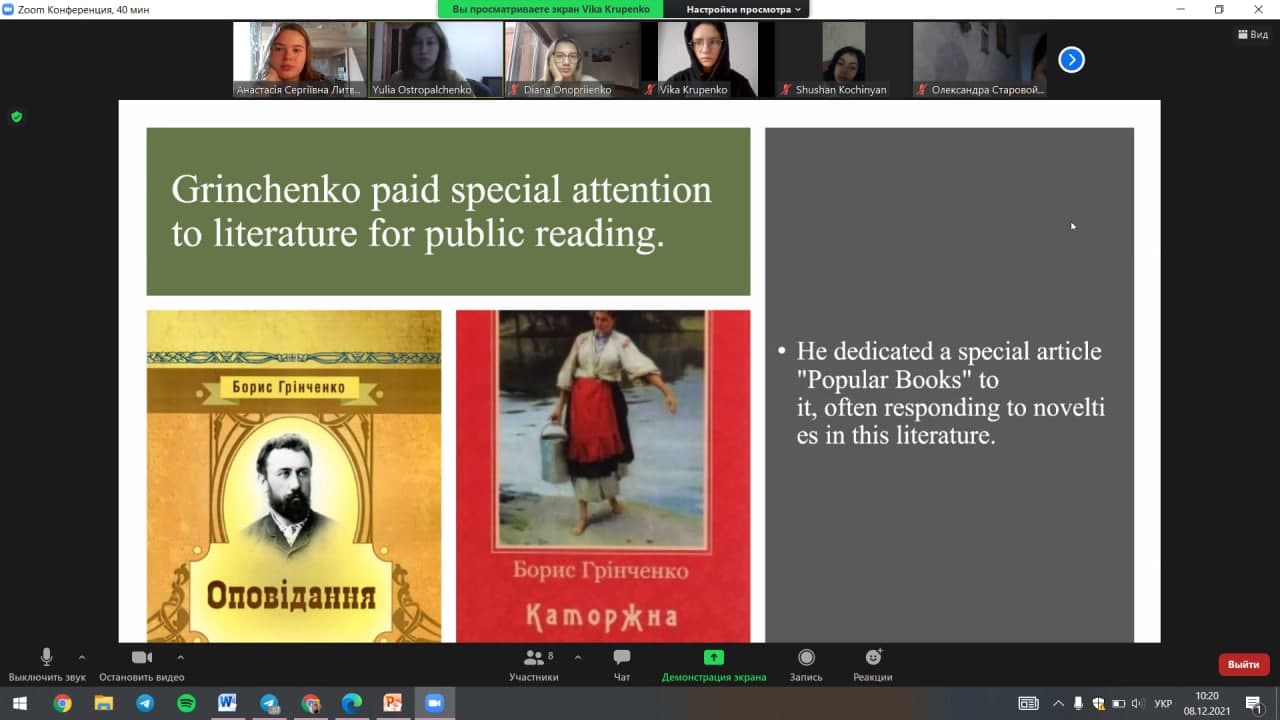The width and height of the screenshot is (1280, 720).
Task: Open the Windows Start menu
Action: click(x=19, y=703)
